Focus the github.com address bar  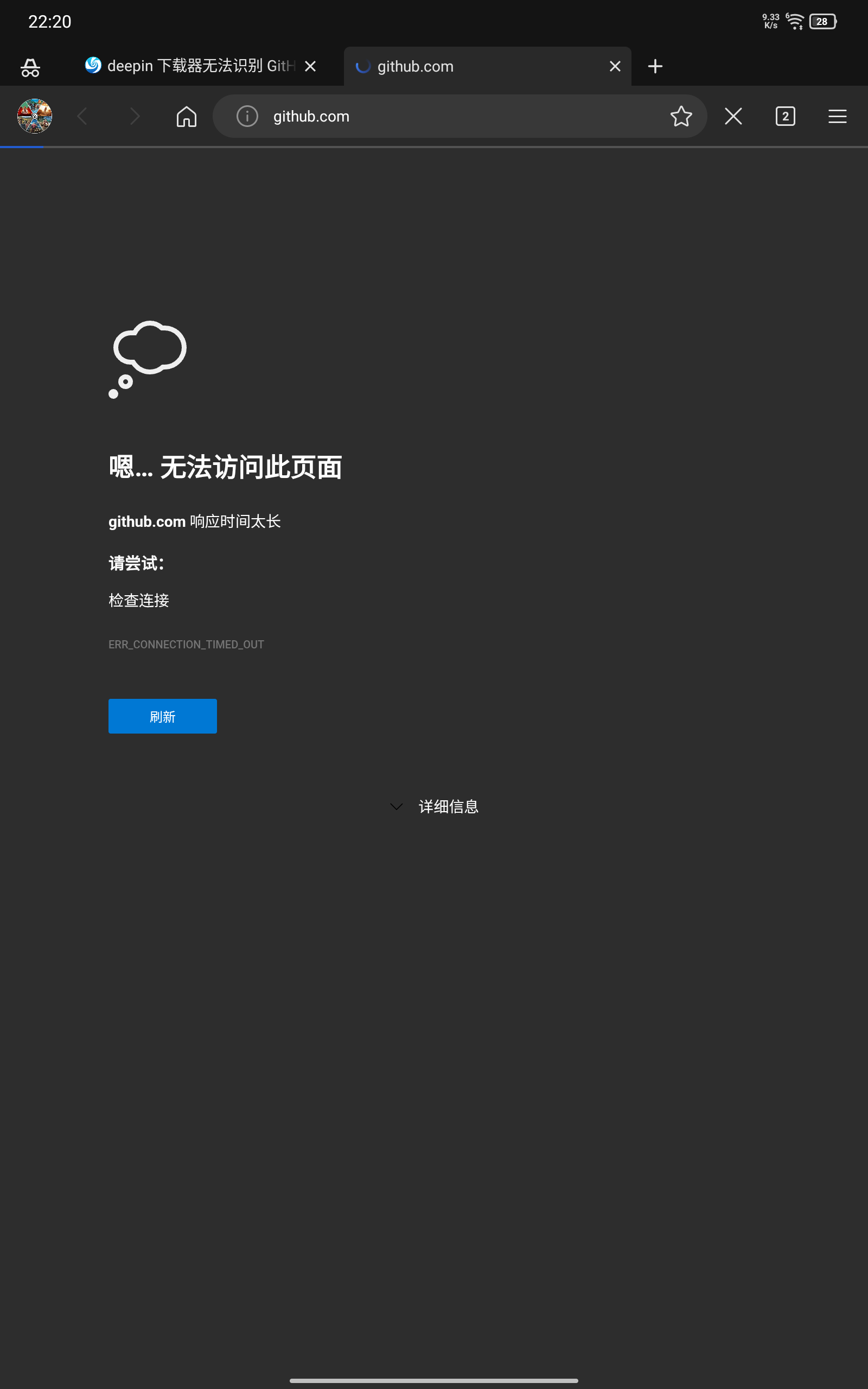pyautogui.click(x=459, y=116)
